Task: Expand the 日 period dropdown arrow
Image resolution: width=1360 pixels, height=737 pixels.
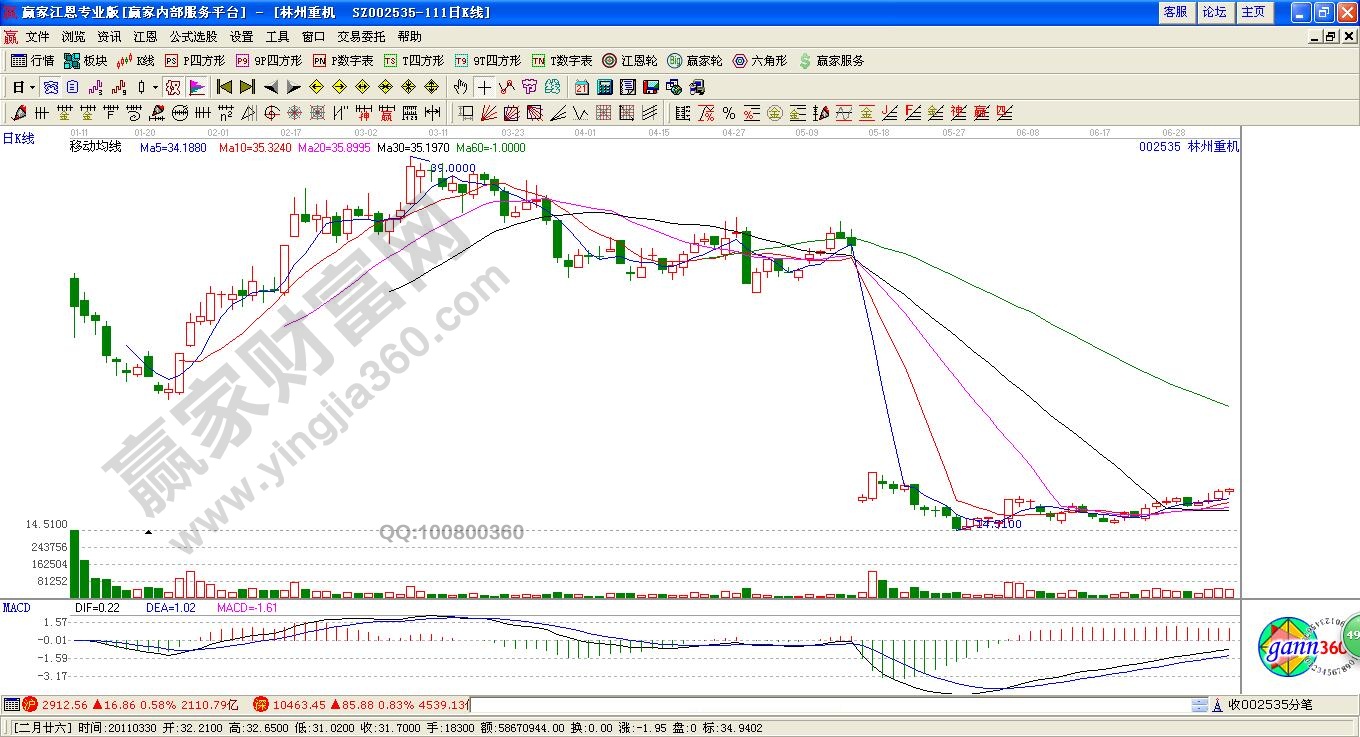Action: click(32, 87)
